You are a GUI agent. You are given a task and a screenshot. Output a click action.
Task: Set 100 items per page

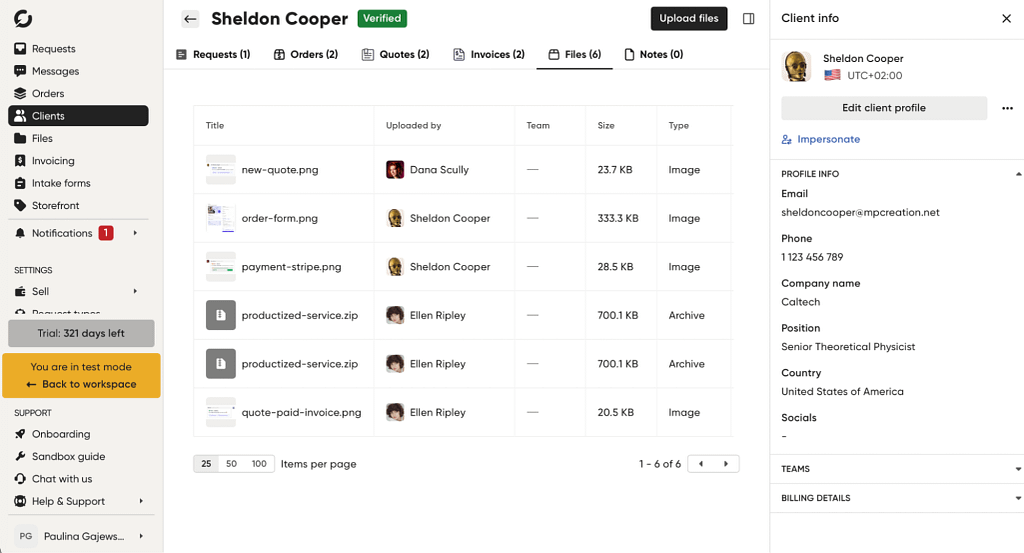[x=259, y=464]
